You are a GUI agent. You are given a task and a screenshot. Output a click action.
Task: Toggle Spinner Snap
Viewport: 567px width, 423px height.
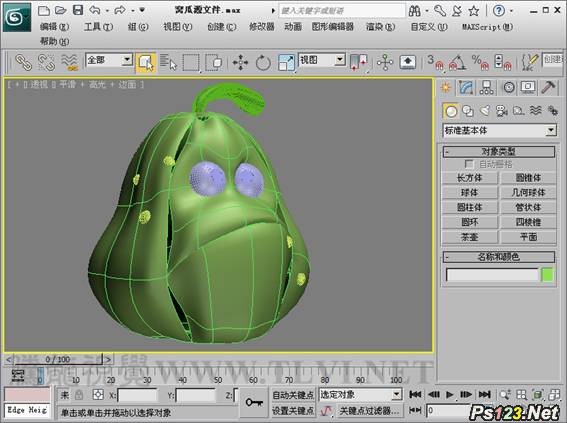click(503, 63)
